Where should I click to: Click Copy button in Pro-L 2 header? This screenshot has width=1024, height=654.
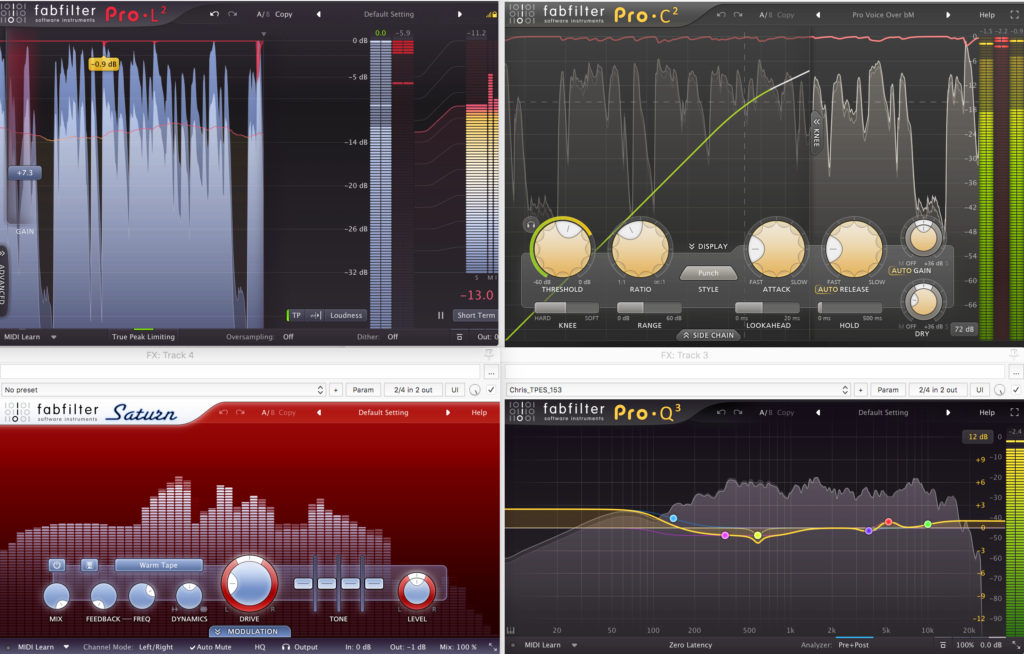tap(283, 14)
